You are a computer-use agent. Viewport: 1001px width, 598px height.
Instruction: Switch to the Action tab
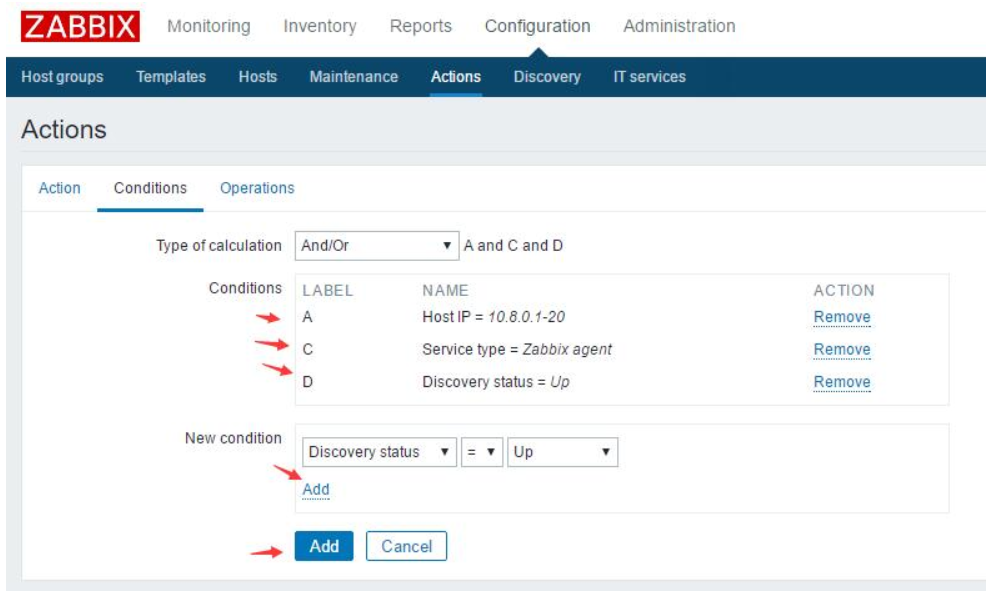[60, 186]
